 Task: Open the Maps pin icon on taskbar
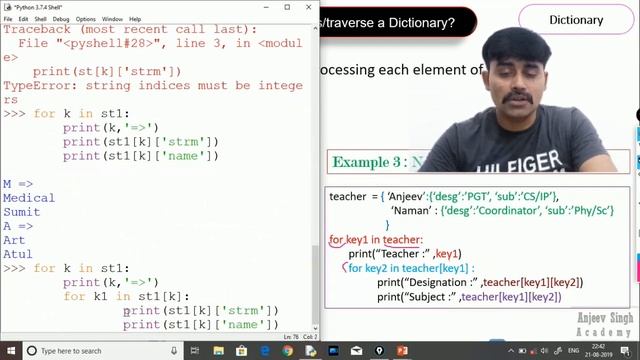[379, 351]
